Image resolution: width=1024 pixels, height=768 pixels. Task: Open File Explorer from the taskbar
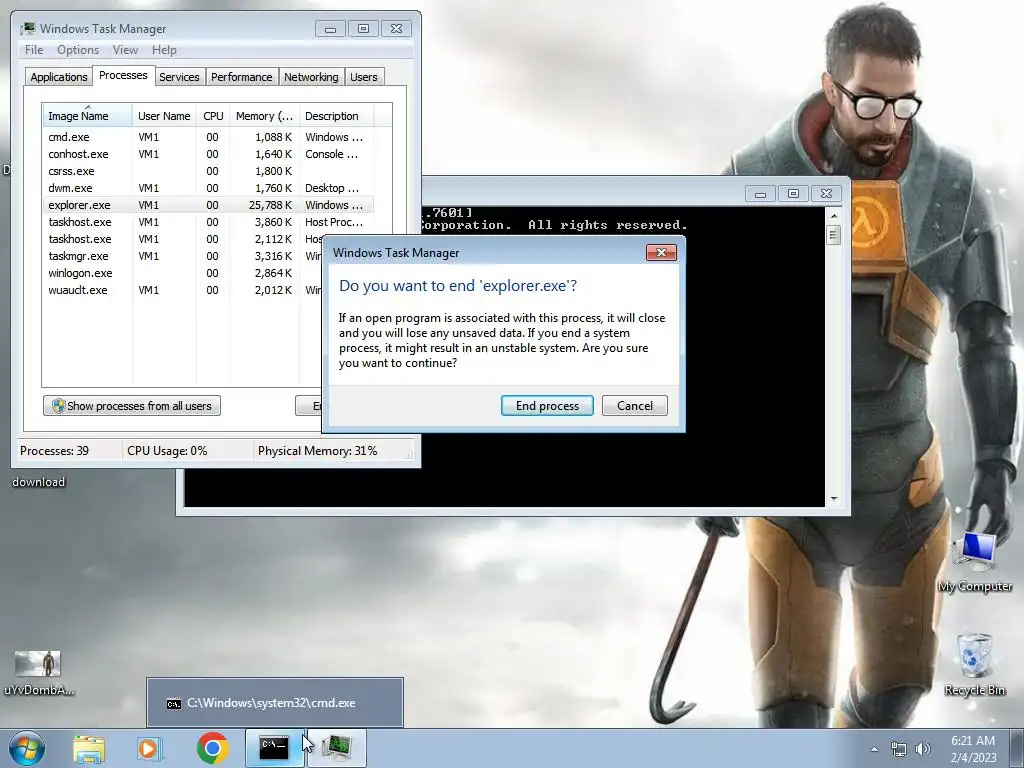89,748
